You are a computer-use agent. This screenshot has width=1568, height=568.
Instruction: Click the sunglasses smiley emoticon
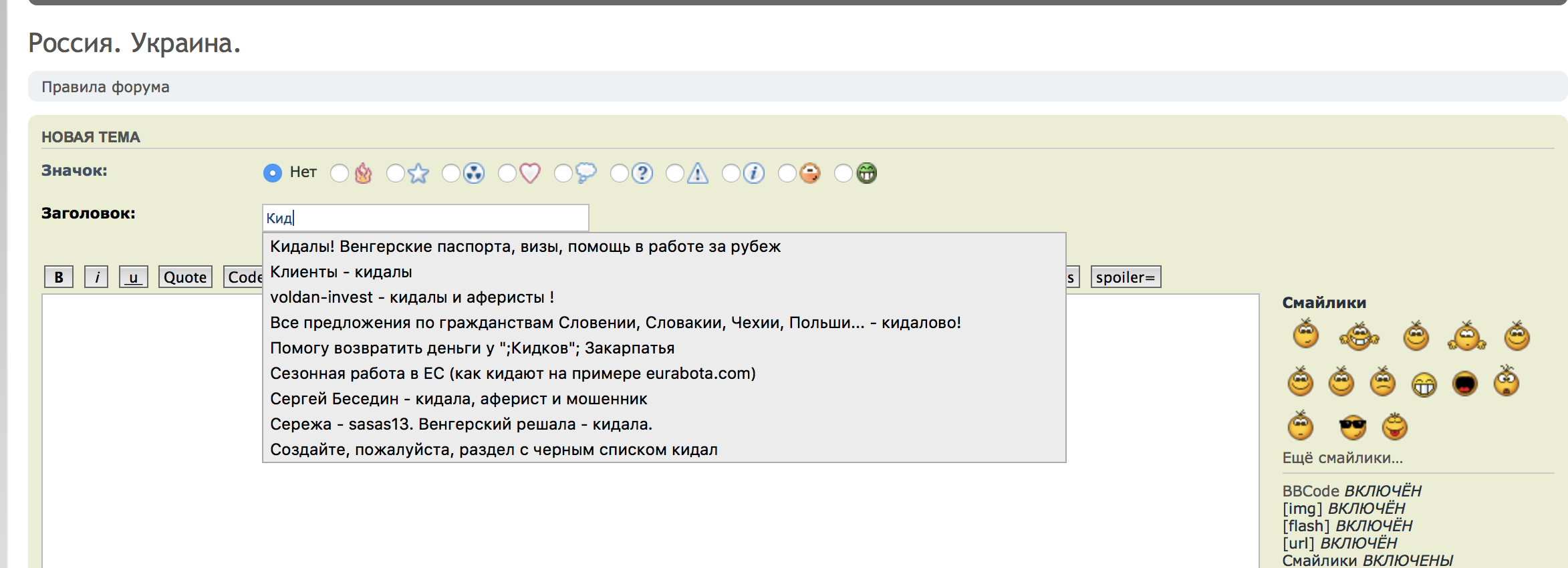pyautogui.click(x=1353, y=427)
